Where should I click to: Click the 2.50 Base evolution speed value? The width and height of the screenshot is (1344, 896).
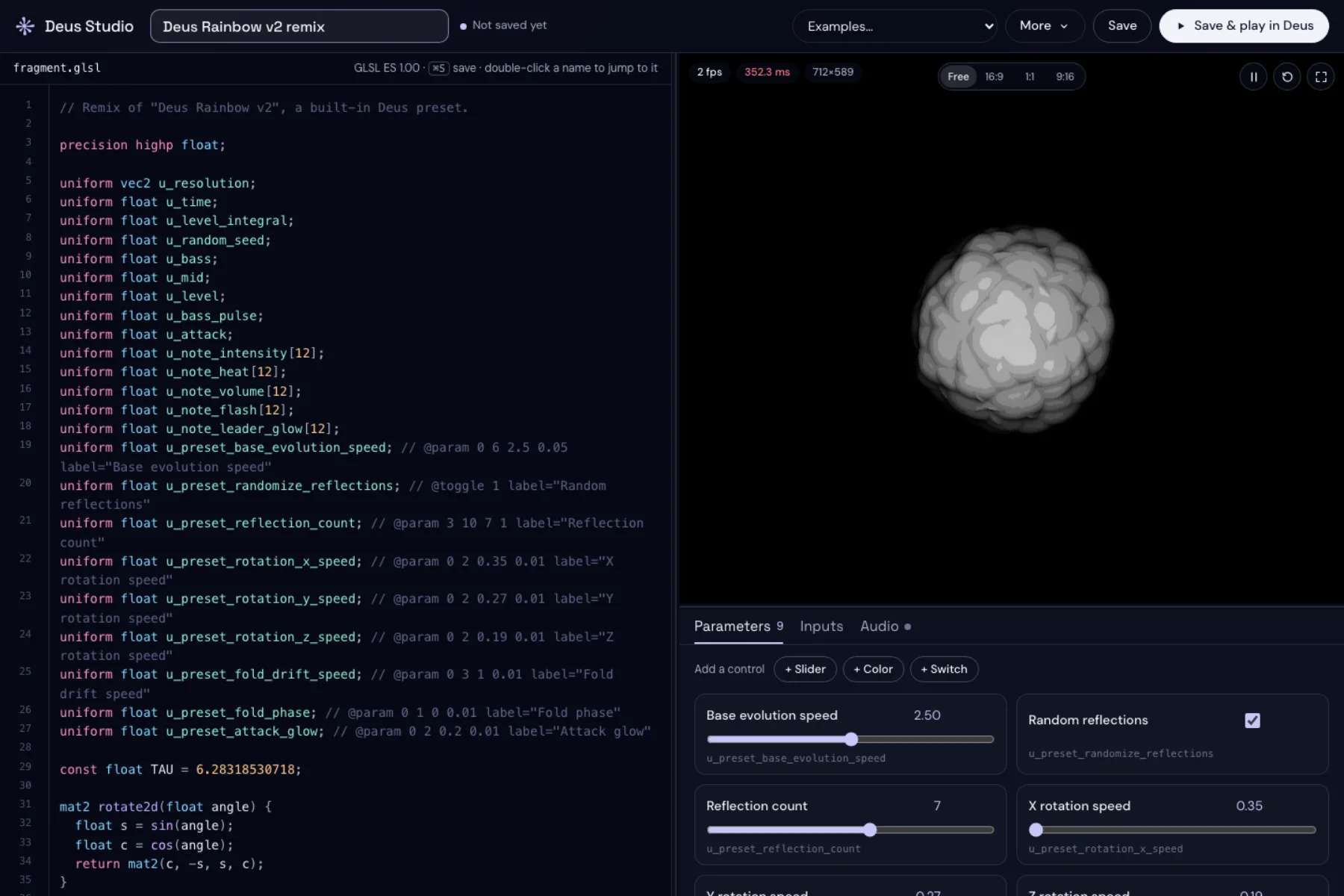coord(927,715)
